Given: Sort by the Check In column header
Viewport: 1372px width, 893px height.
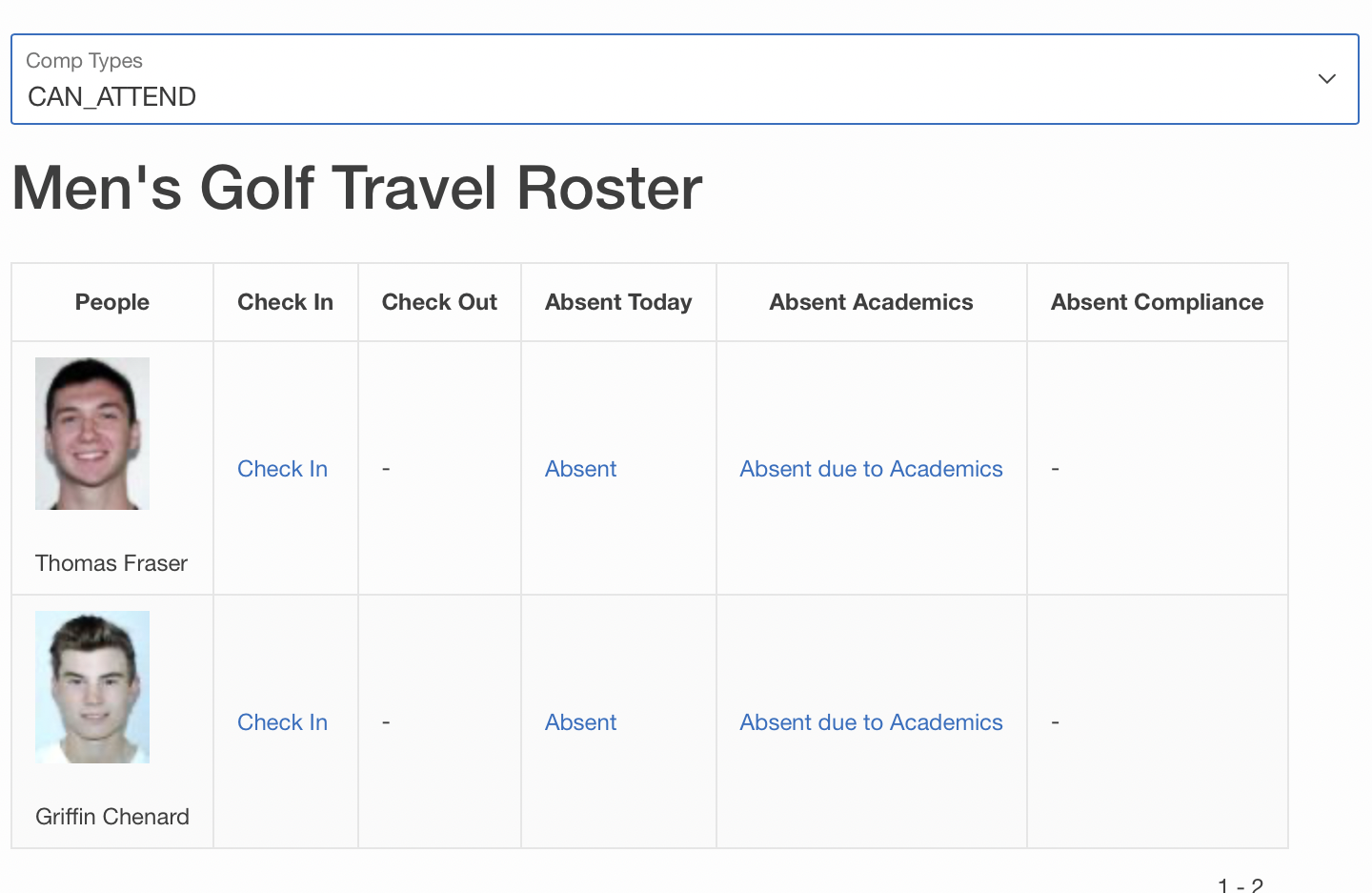Looking at the screenshot, I should 285,302.
